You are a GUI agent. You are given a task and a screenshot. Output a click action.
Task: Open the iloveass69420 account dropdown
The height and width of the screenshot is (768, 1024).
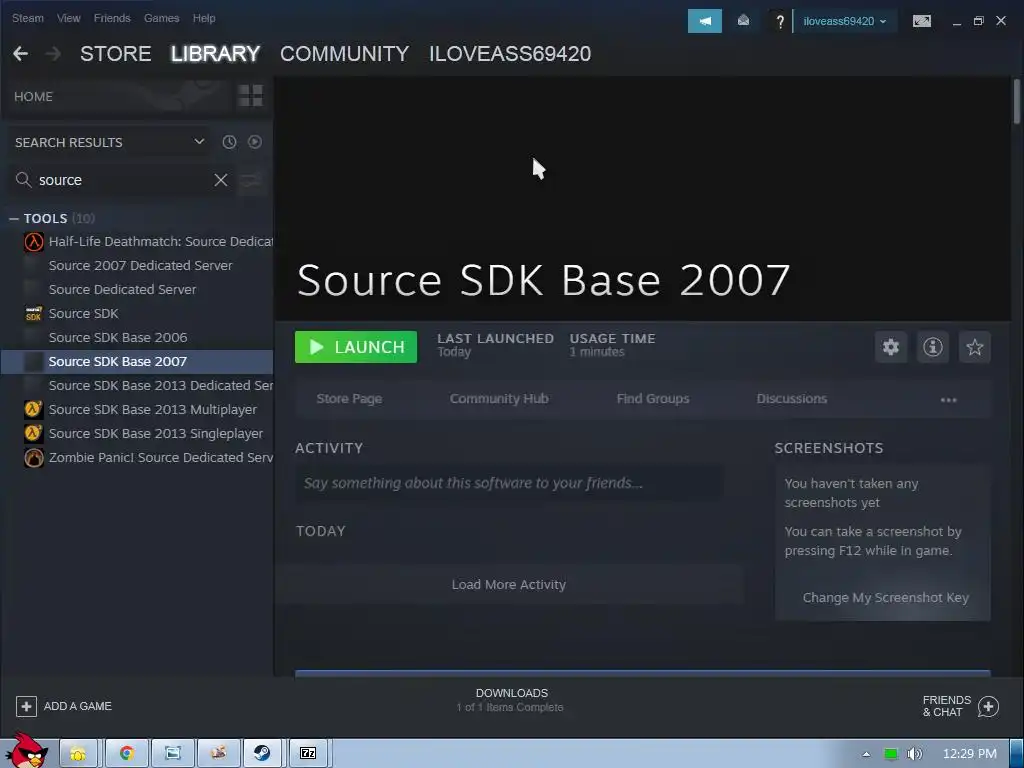pos(844,21)
